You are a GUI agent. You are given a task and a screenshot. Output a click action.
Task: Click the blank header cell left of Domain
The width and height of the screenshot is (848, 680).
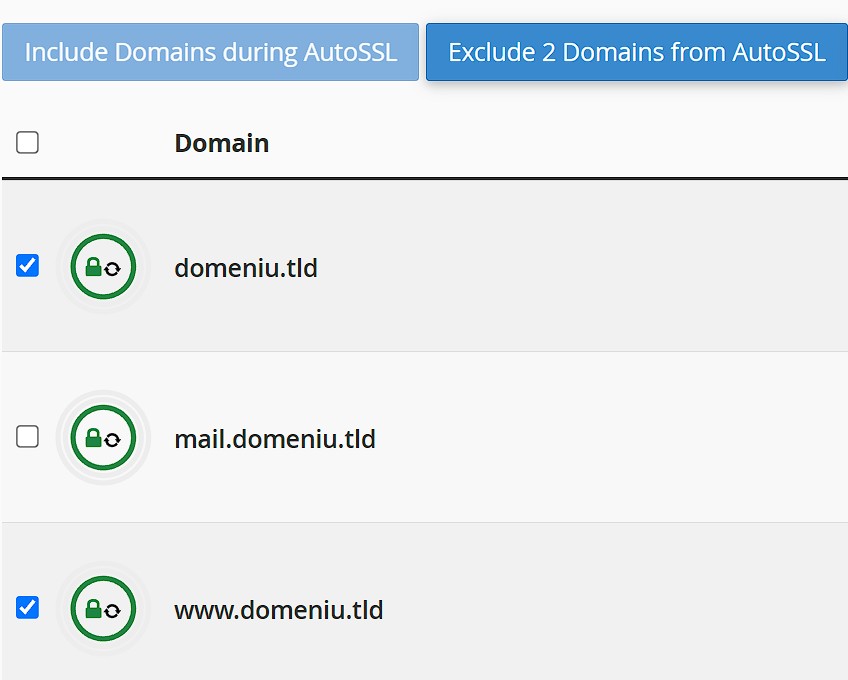103,143
